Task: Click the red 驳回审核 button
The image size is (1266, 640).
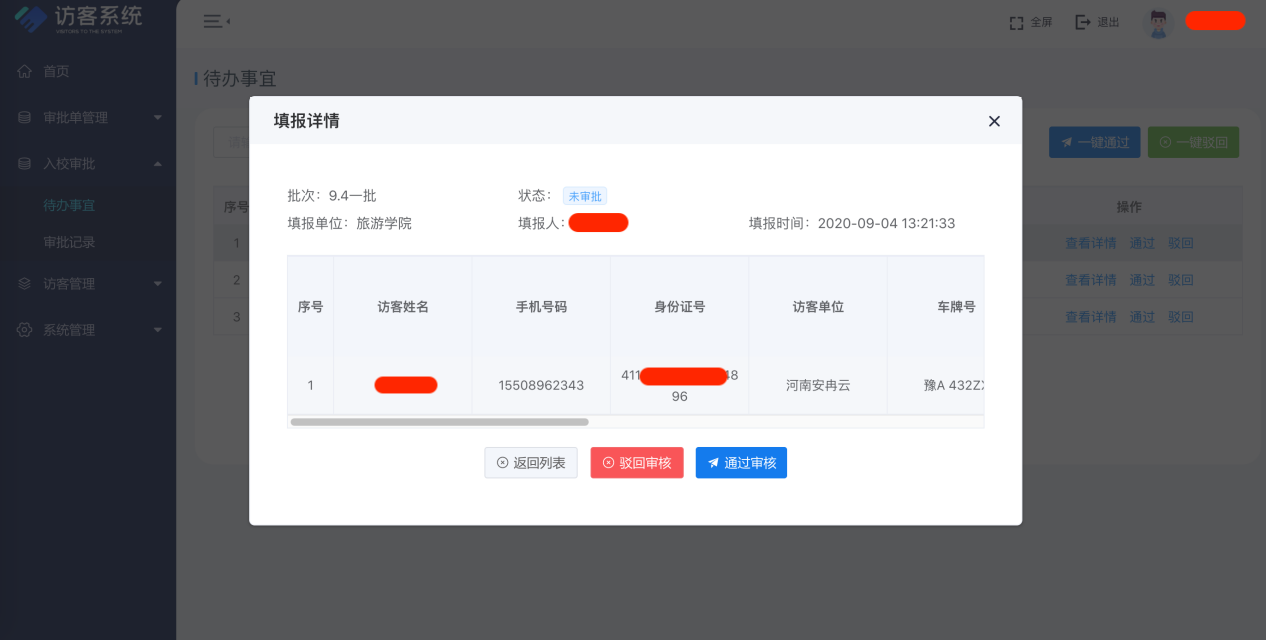Action: pyautogui.click(x=637, y=463)
